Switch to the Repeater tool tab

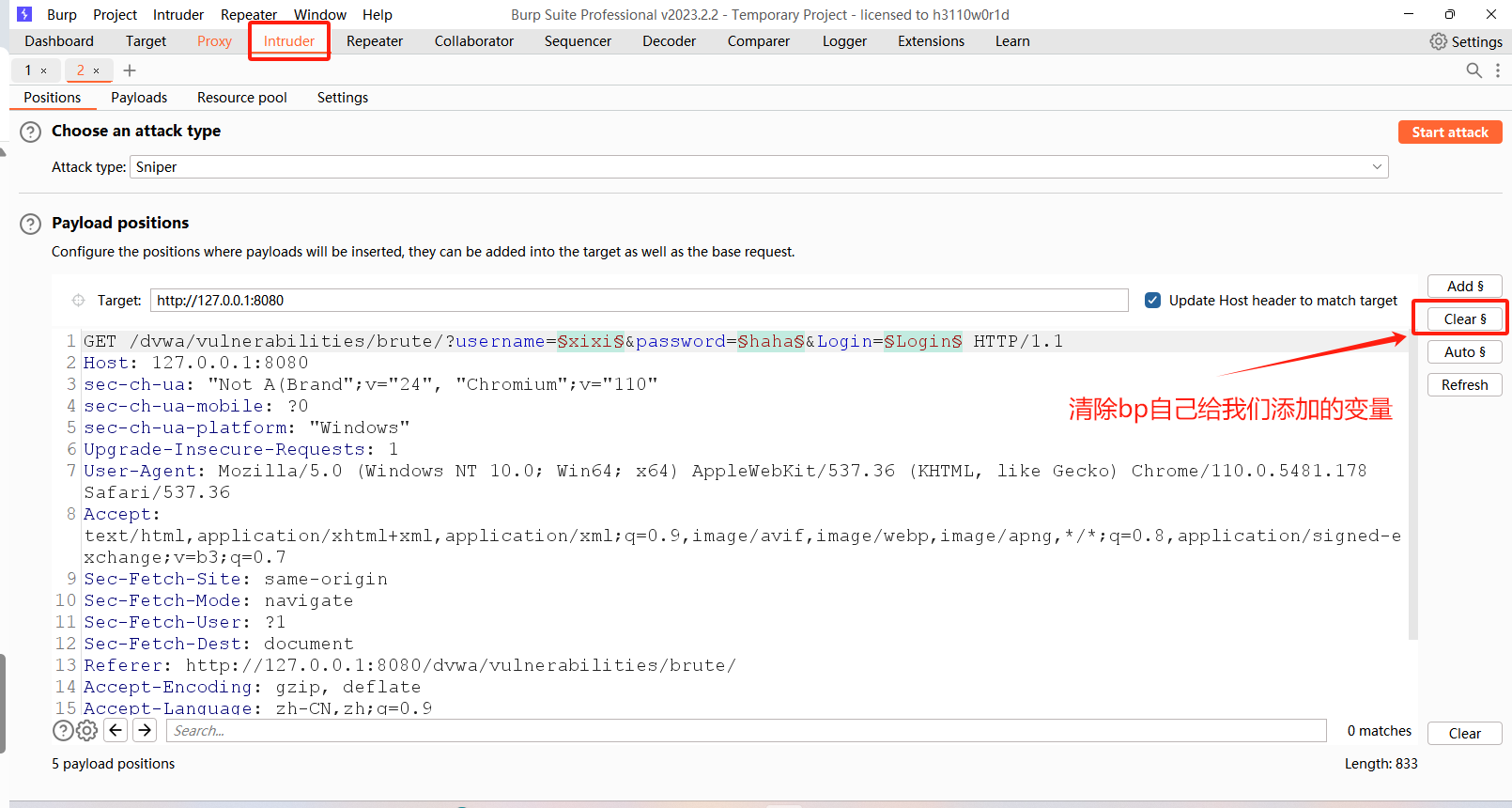pyautogui.click(x=375, y=41)
